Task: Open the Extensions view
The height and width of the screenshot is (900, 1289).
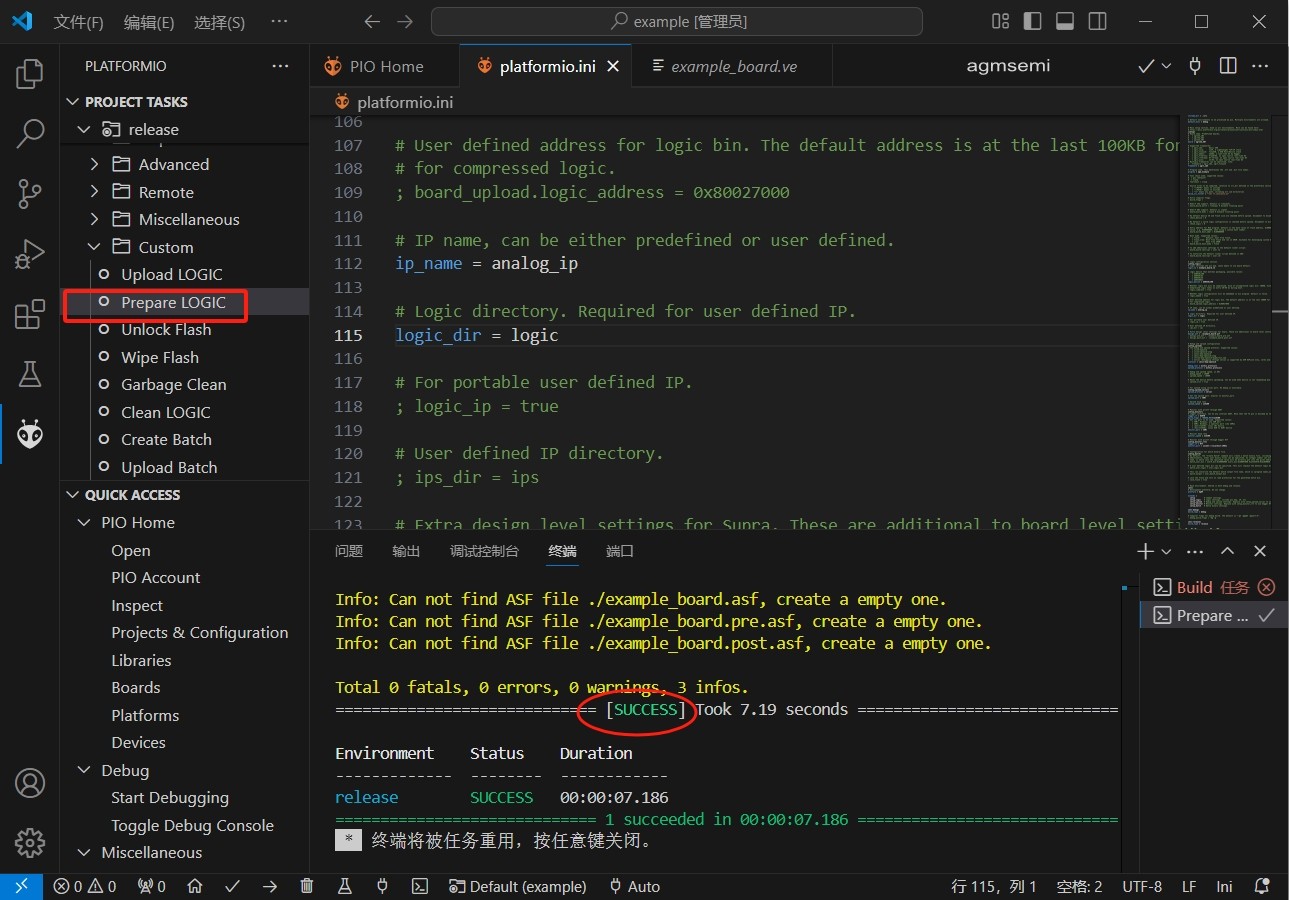Action: [30, 314]
